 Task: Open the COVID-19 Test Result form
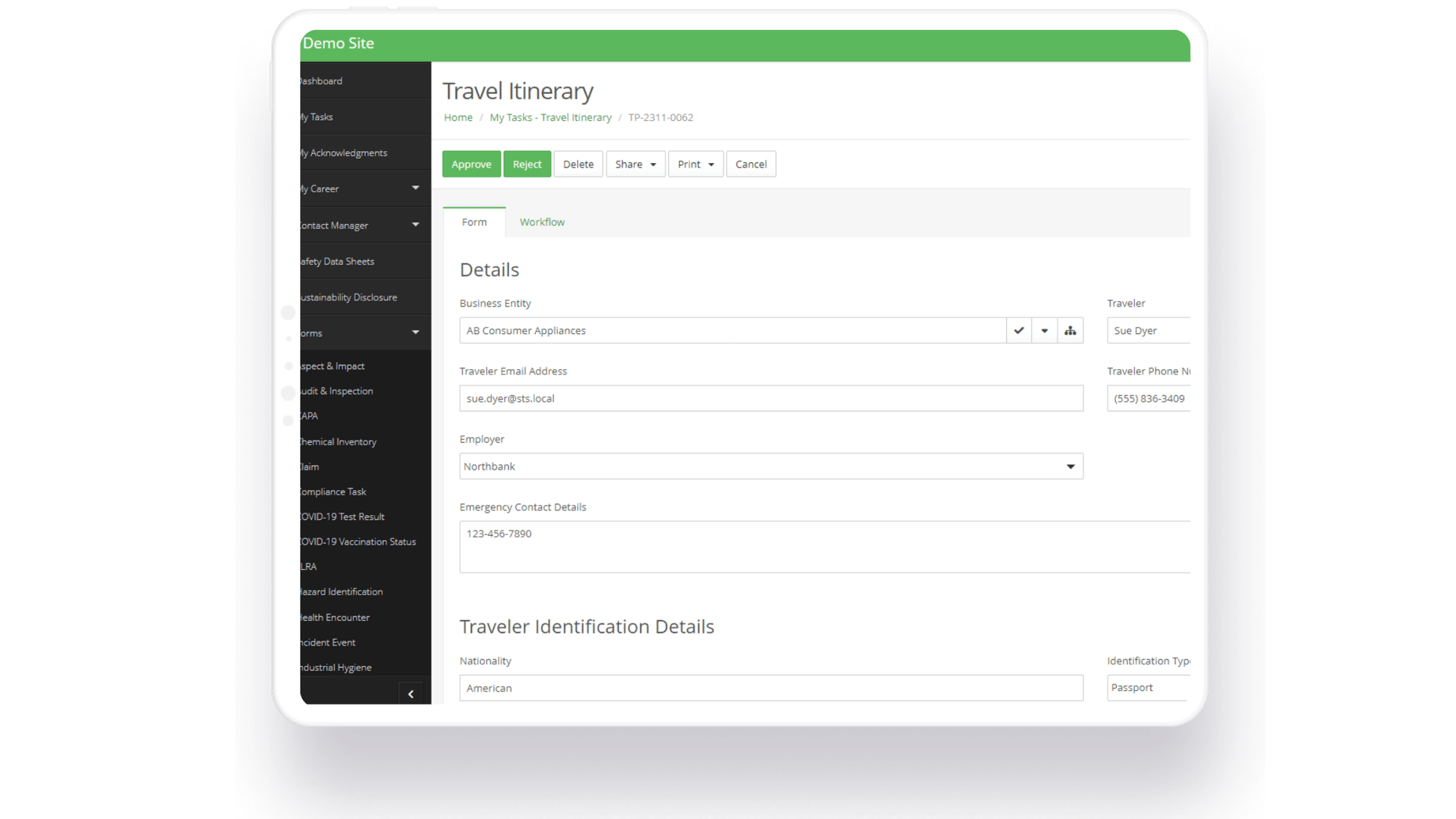click(343, 517)
